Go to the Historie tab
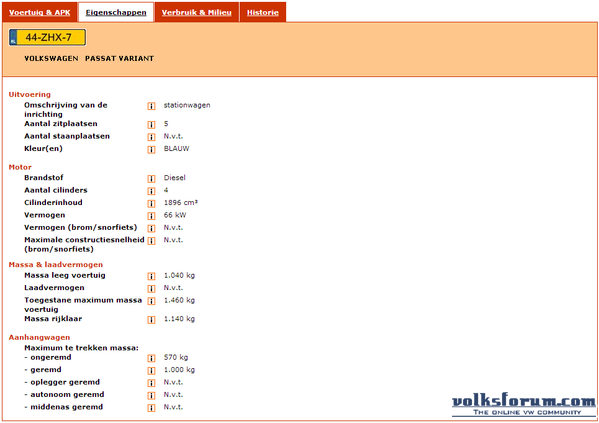This screenshot has width=599, height=423. (263, 12)
